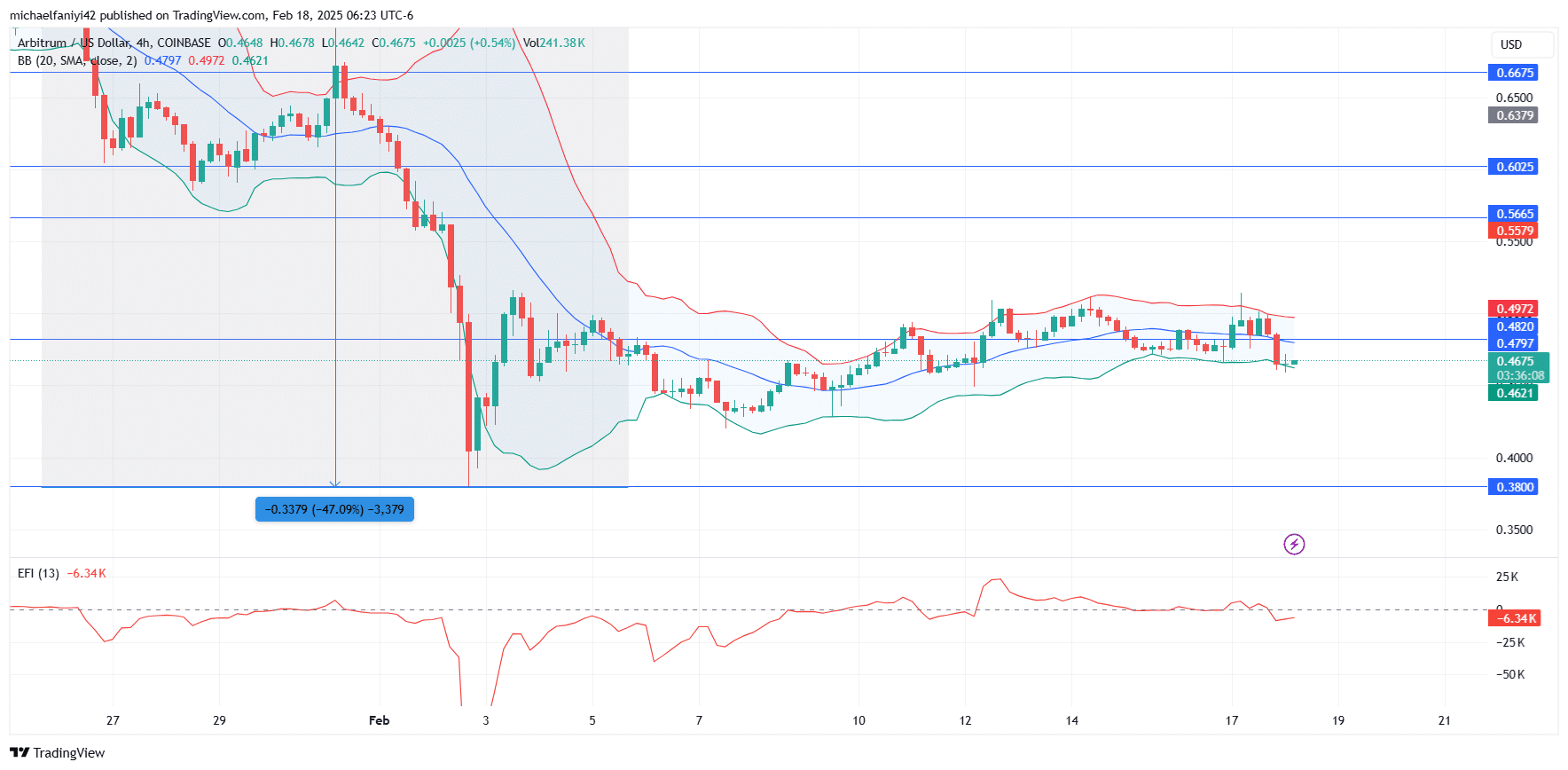
Task: Click the 0.5665 price level label
Action: [x=1513, y=214]
